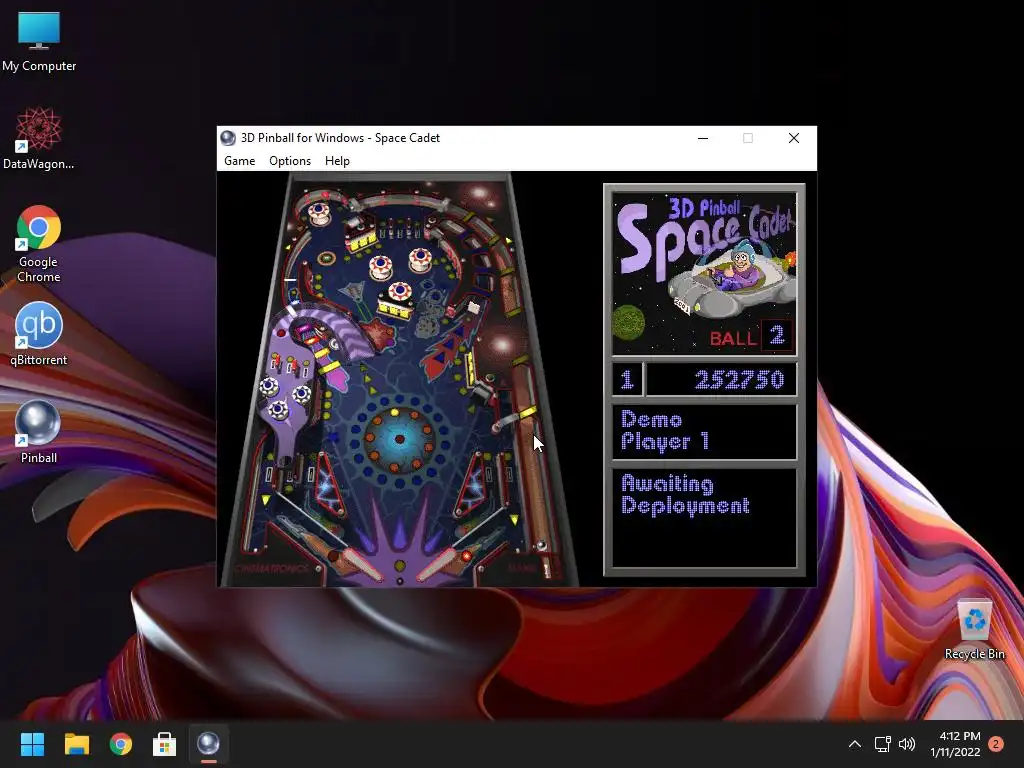Open the Windows Start menu
Viewport: 1024px width, 768px height.
(x=32, y=744)
